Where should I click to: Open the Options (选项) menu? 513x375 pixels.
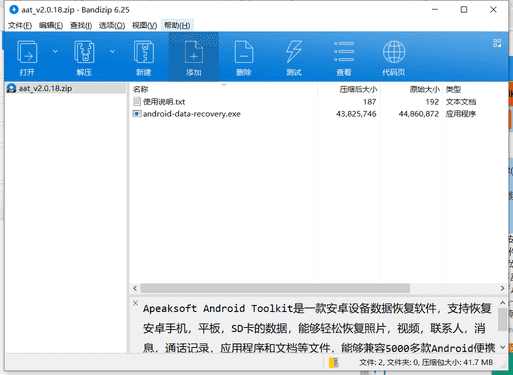tap(112, 25)
